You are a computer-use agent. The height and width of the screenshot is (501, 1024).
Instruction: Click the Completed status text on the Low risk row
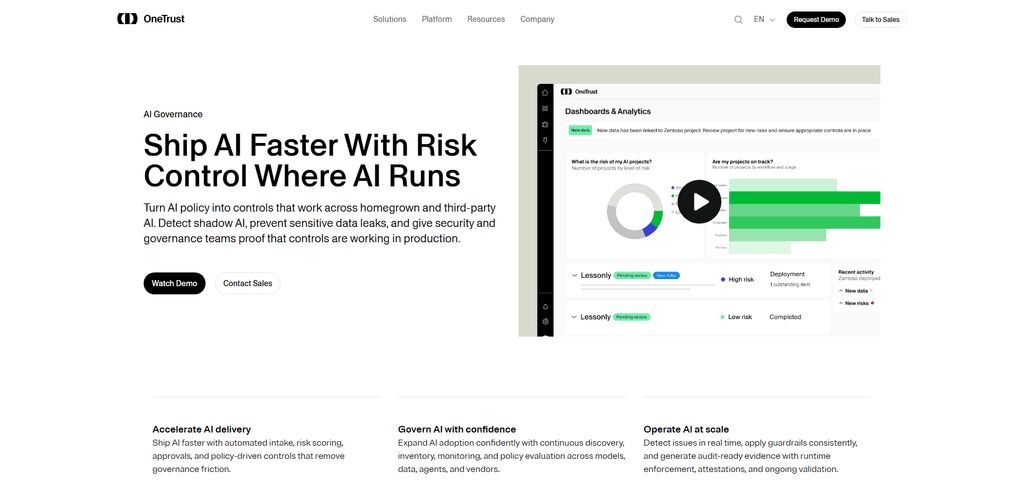click(786, 317)
